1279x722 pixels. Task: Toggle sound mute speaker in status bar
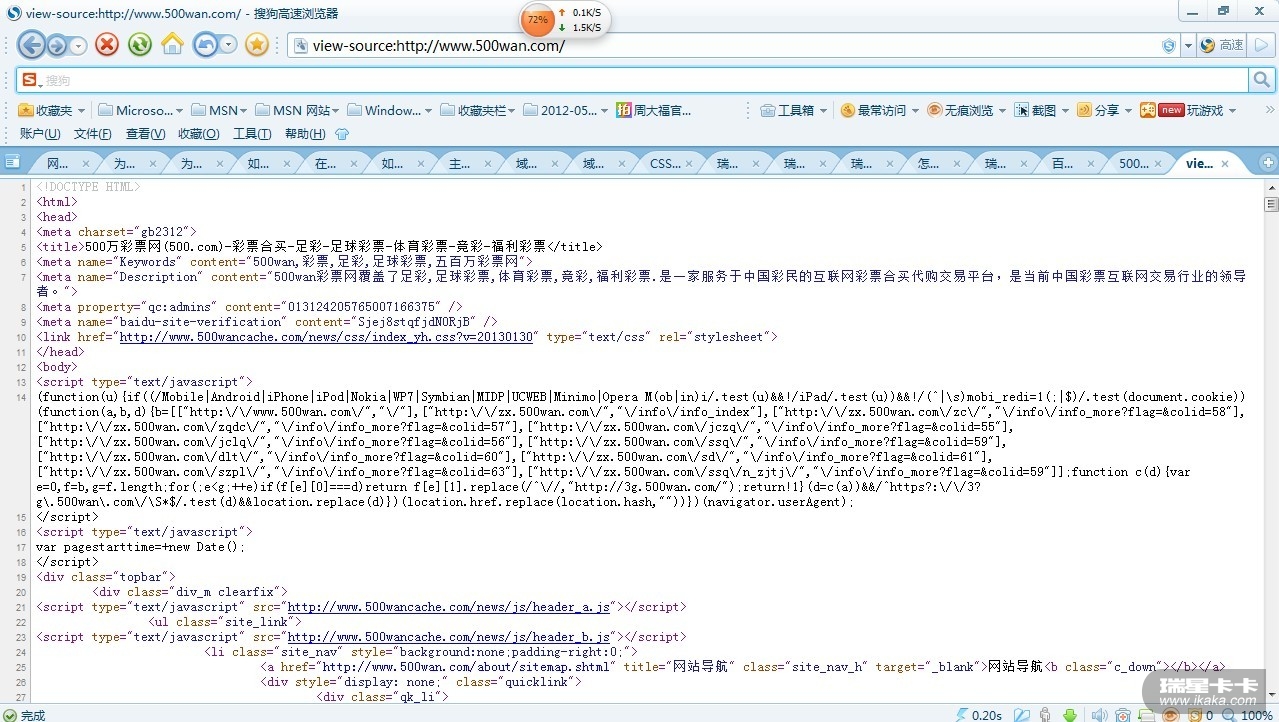click(x=1099, y=715)
